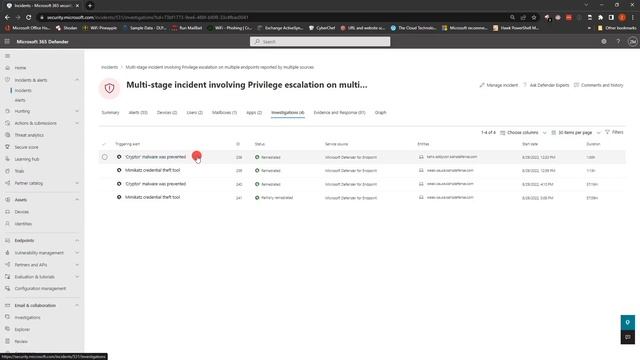
Task: Click the Learning hub icon
Action: tap(7, 159)
